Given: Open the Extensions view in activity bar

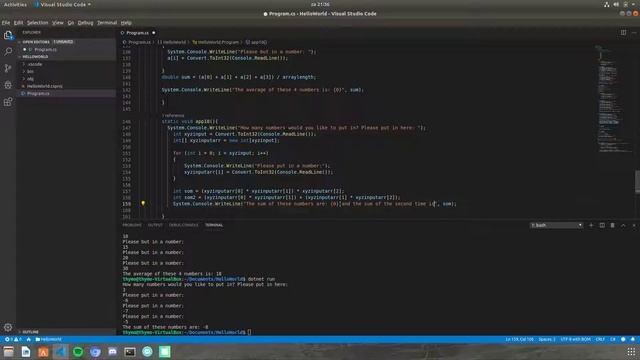Looking at the screenshot, I should tap(8, 102).
